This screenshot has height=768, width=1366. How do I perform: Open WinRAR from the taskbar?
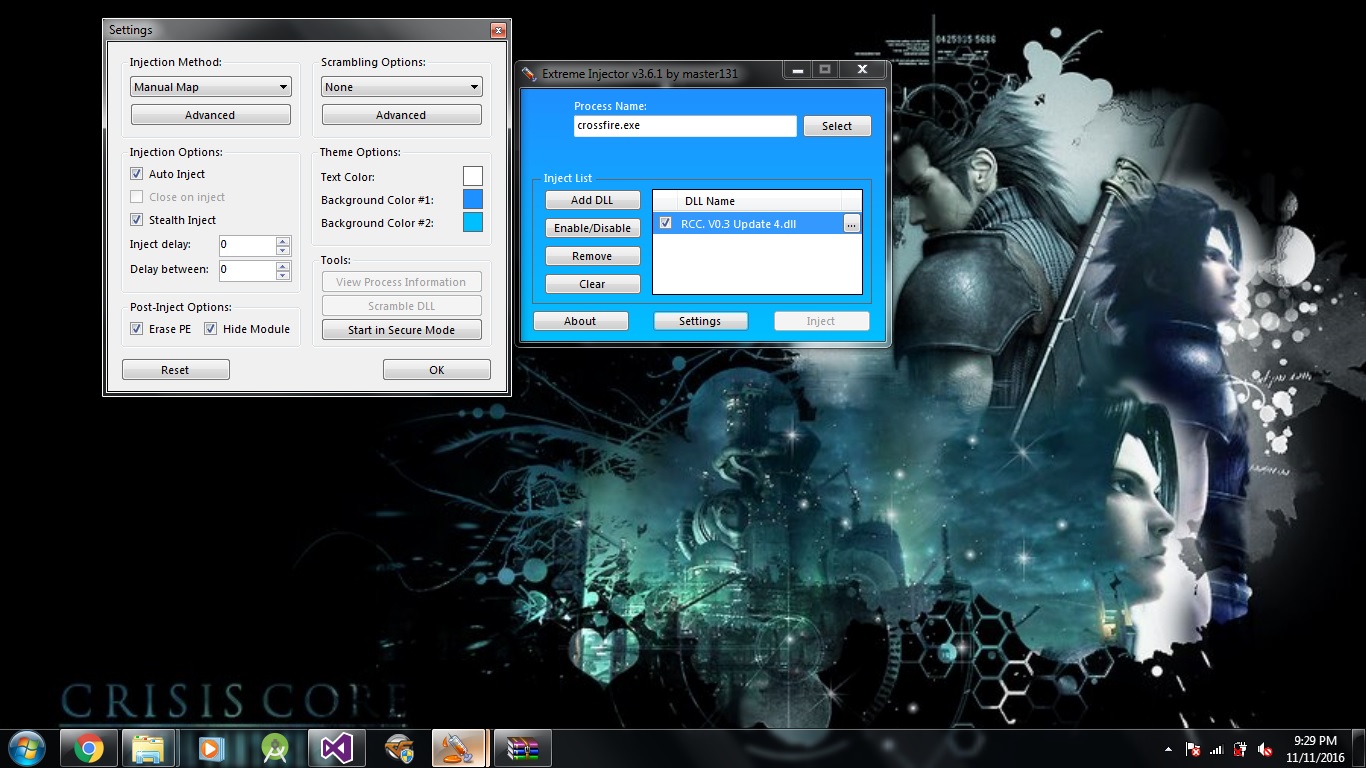click(x=522, y=748)
